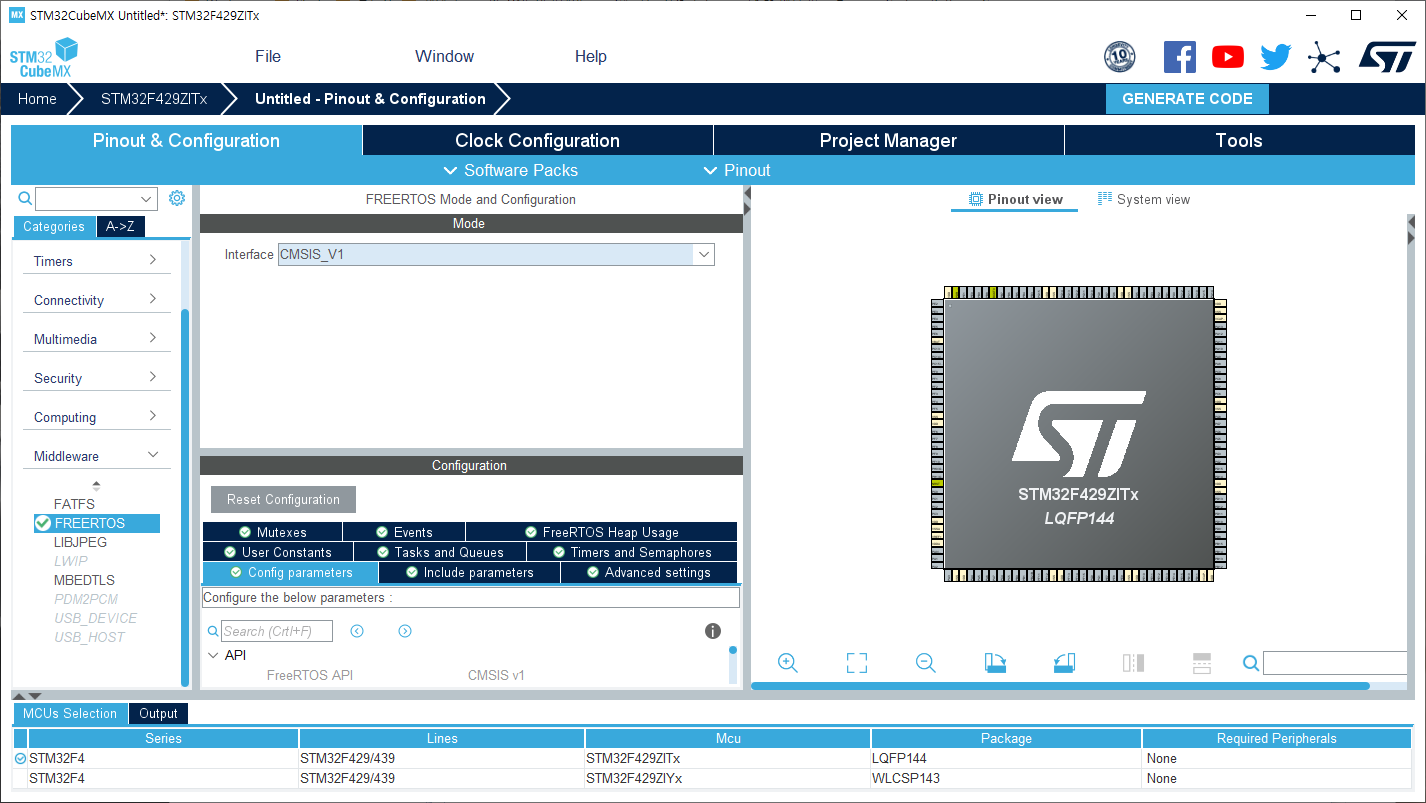The image size is (1426, 803).
Task: Switch to Clock Configuration tab
Action: pos(538,140)
